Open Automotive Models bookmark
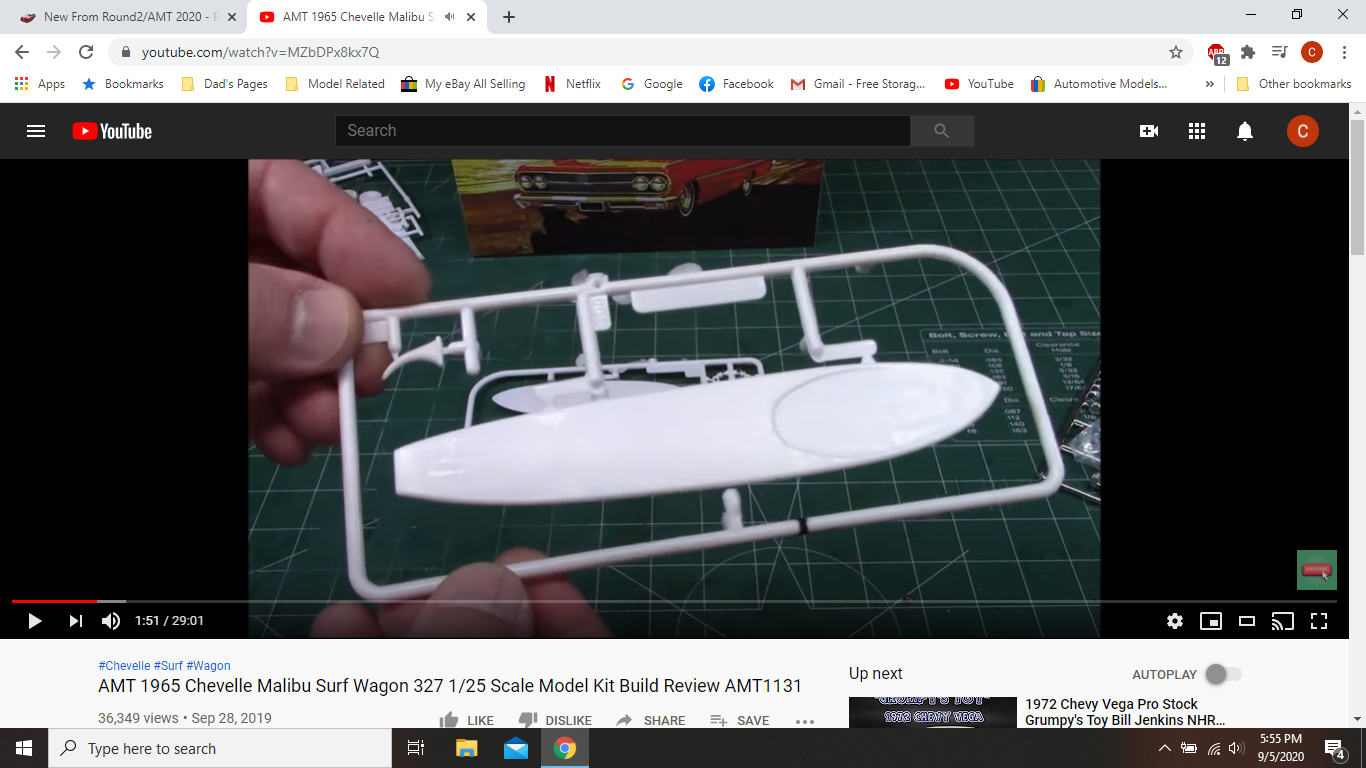The width and height of the screenshot is (1366, 768). click(x=1098, y=84)
